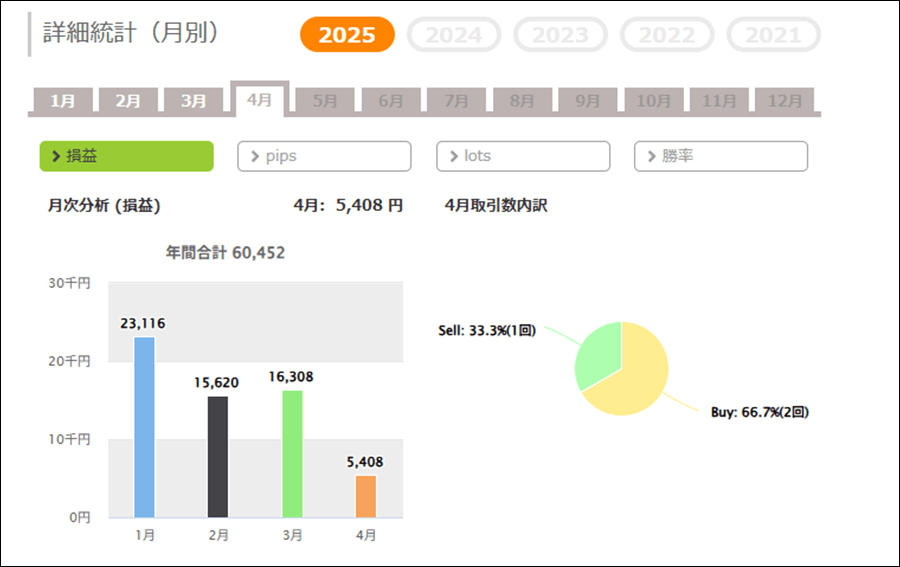The height and width of the screenshot is (567, 900).
Task: Open the 2月 month tab
Action: point(129,100)
